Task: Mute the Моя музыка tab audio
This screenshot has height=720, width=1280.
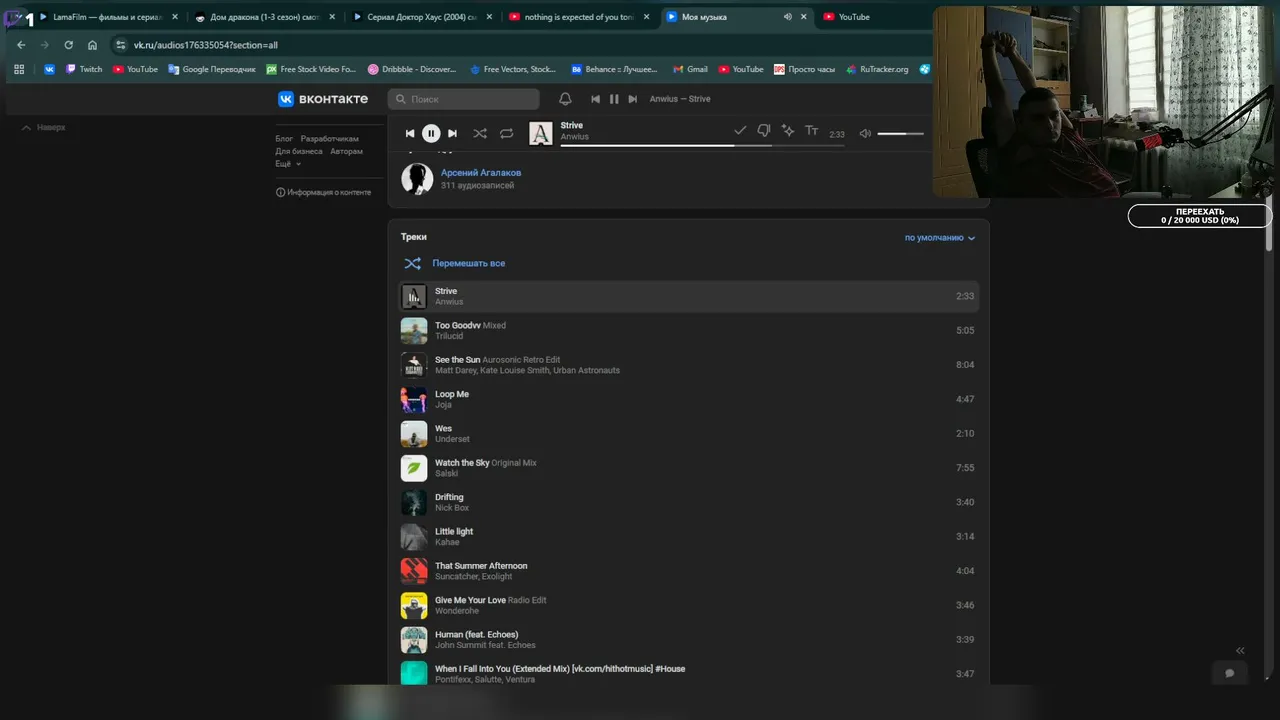Action: (787, 17)
